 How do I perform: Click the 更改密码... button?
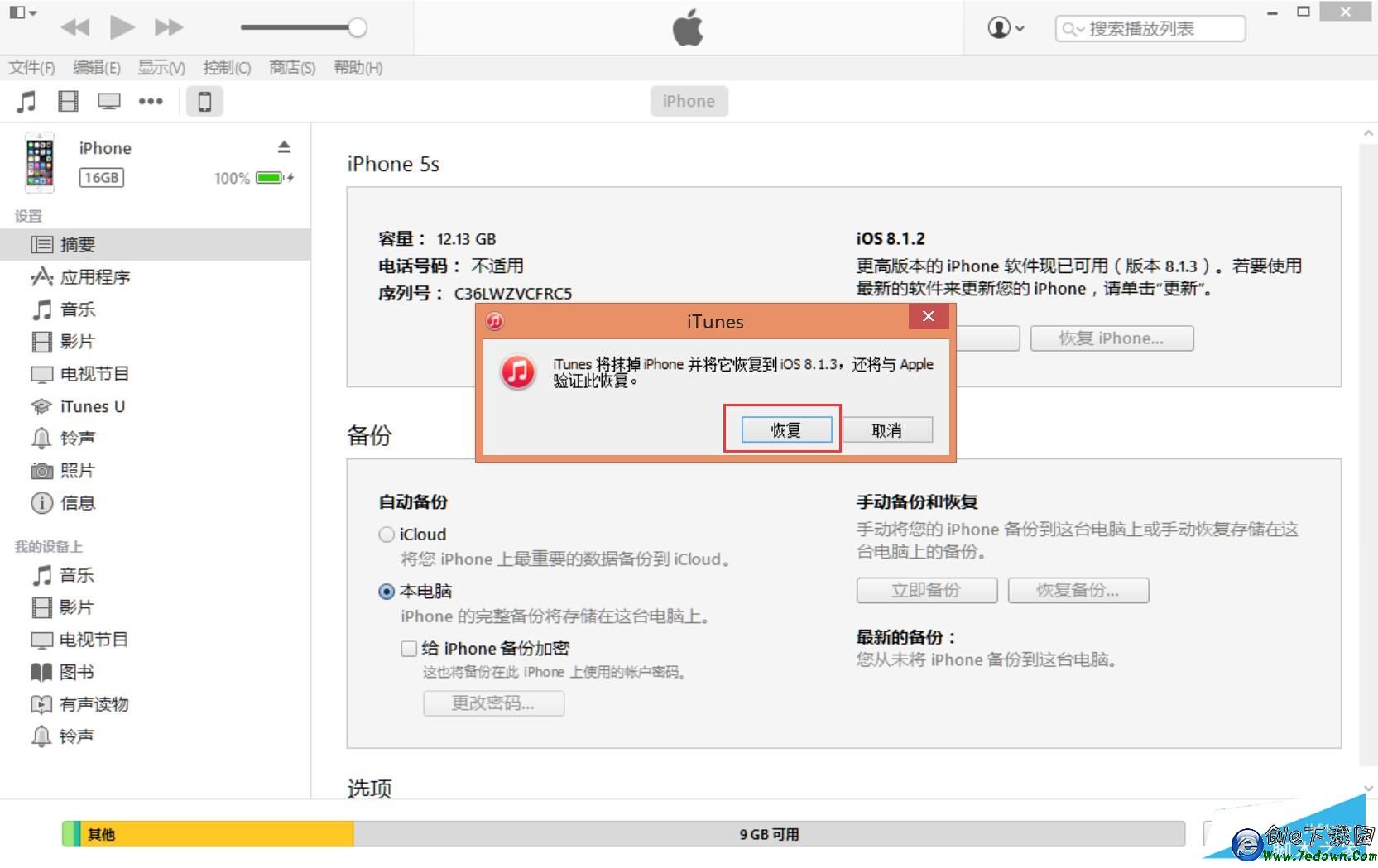point(493,703)
